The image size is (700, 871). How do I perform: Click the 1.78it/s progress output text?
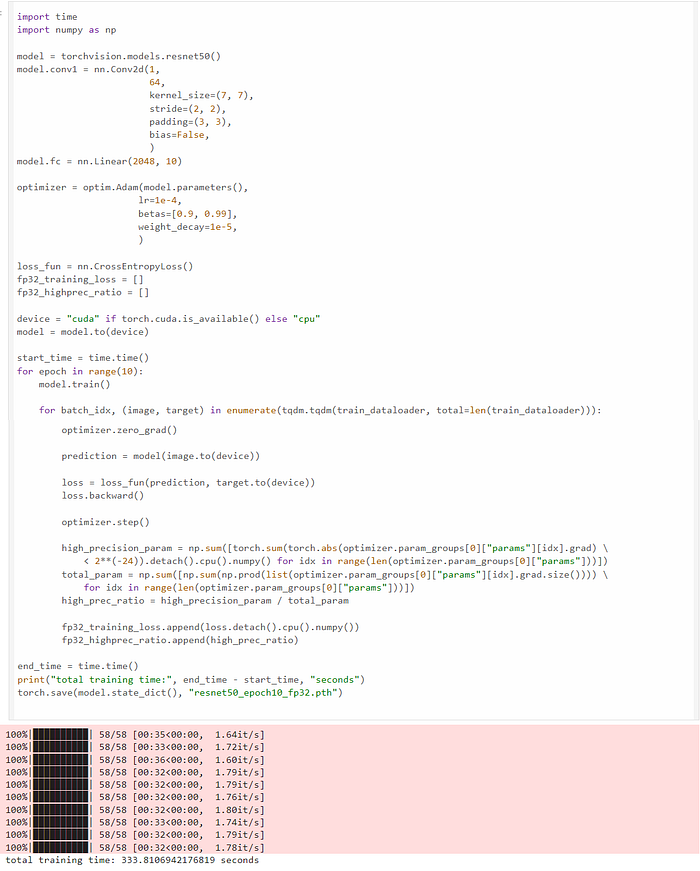coord(135,848)
